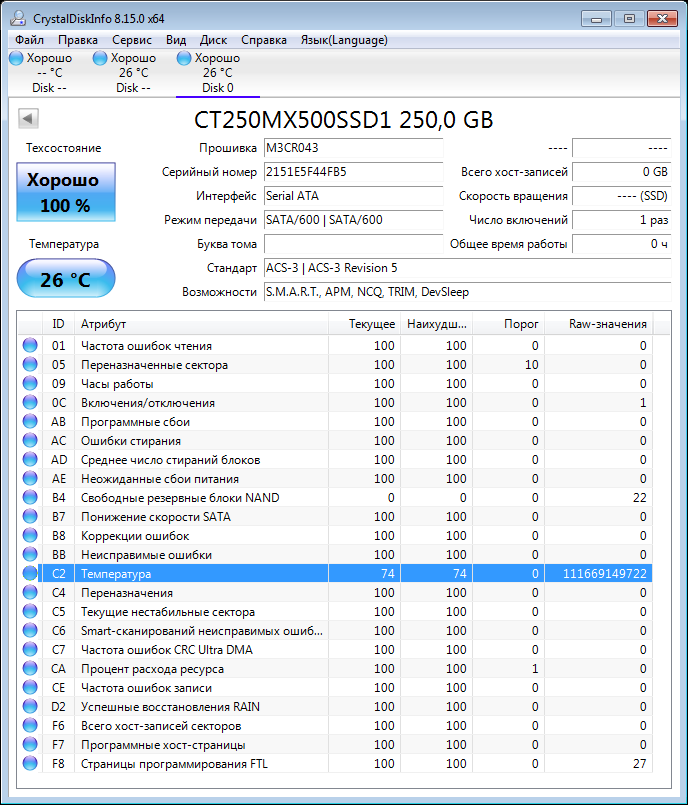Click status orb beside ID 0C
This screenshot has width=688, height=805.
tap(30, 402)
